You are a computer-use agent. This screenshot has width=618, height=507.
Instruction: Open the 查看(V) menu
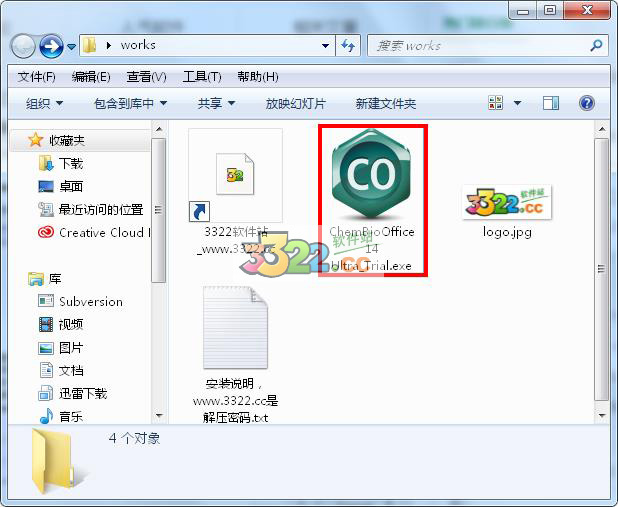click(146, 76)
